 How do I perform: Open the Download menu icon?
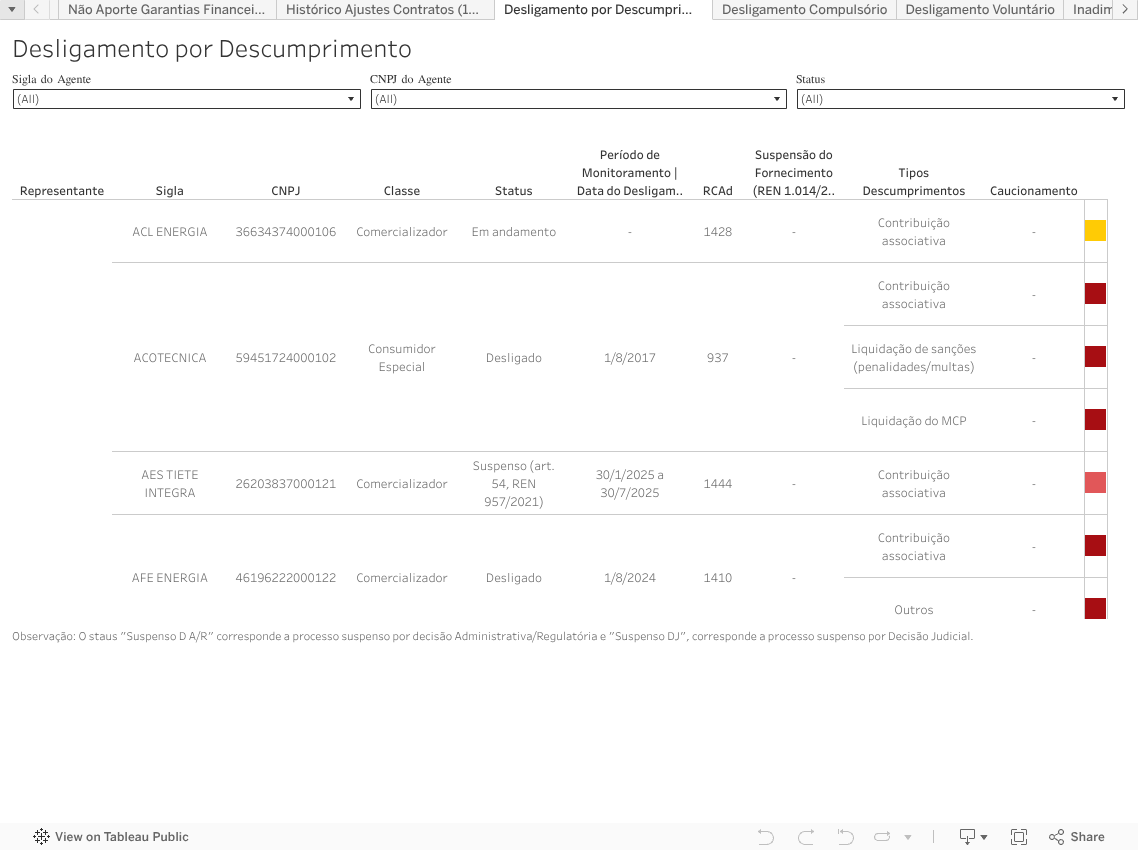[x=972, y=837]
